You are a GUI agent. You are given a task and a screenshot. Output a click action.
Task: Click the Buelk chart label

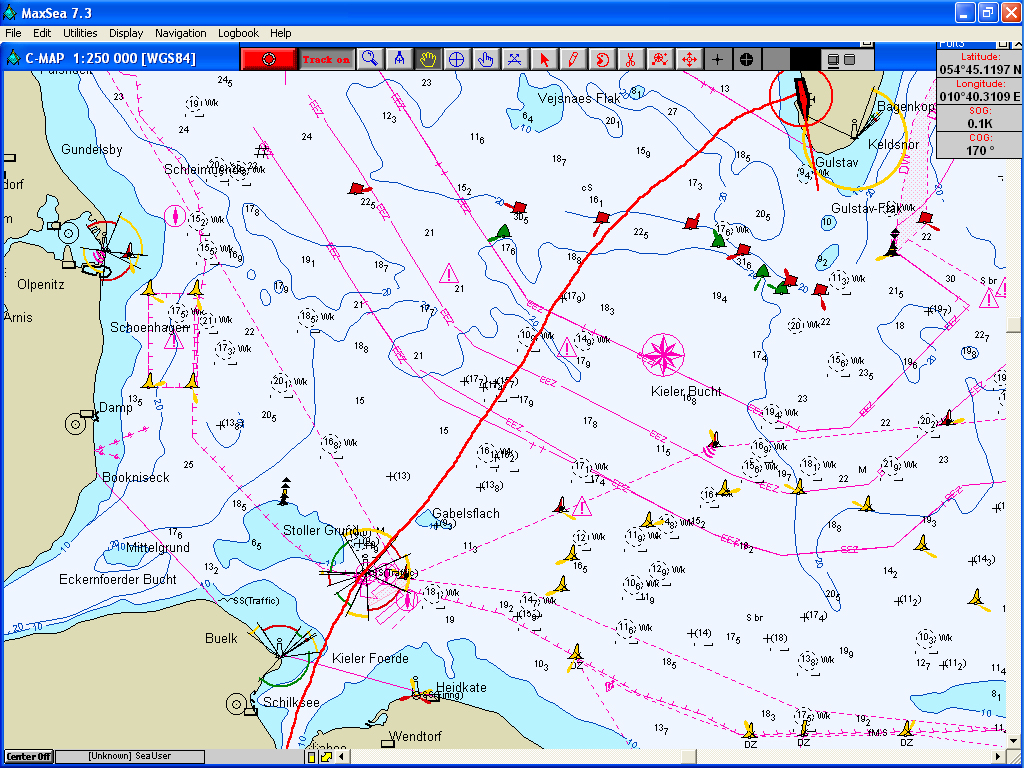[221, 638]
